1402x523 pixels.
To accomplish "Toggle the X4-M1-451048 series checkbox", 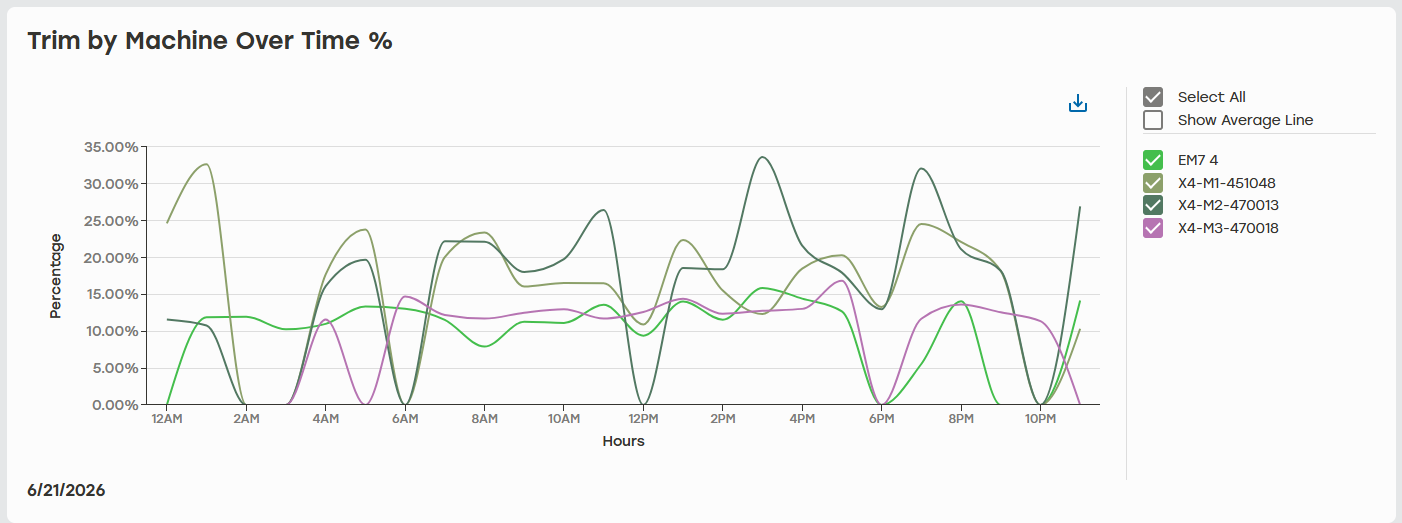I will point(1153,183).
